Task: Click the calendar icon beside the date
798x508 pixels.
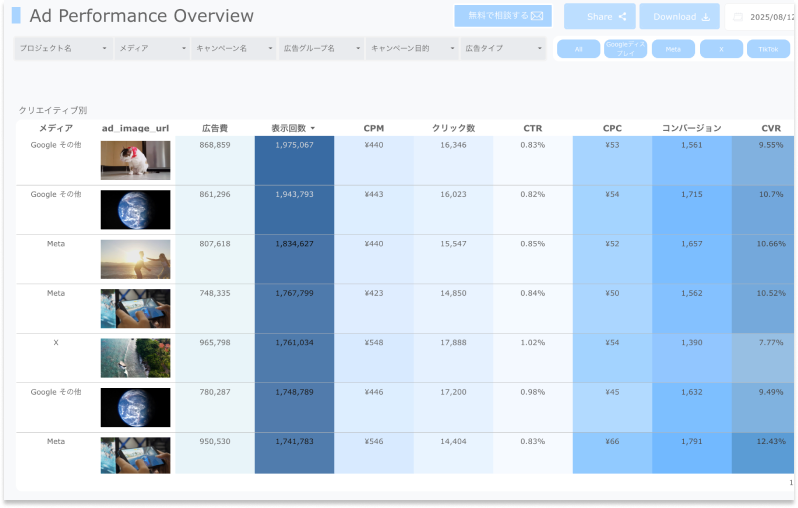Action: (x=738, y=17)
